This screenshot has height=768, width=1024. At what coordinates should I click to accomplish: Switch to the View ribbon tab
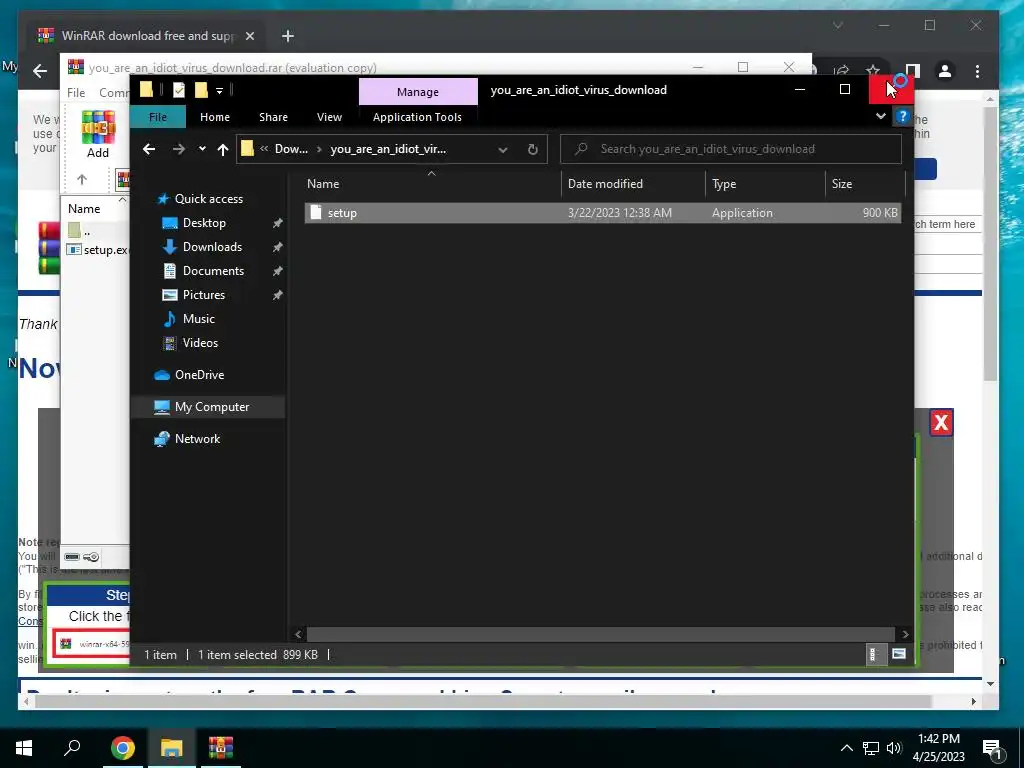tap(329, 117)
